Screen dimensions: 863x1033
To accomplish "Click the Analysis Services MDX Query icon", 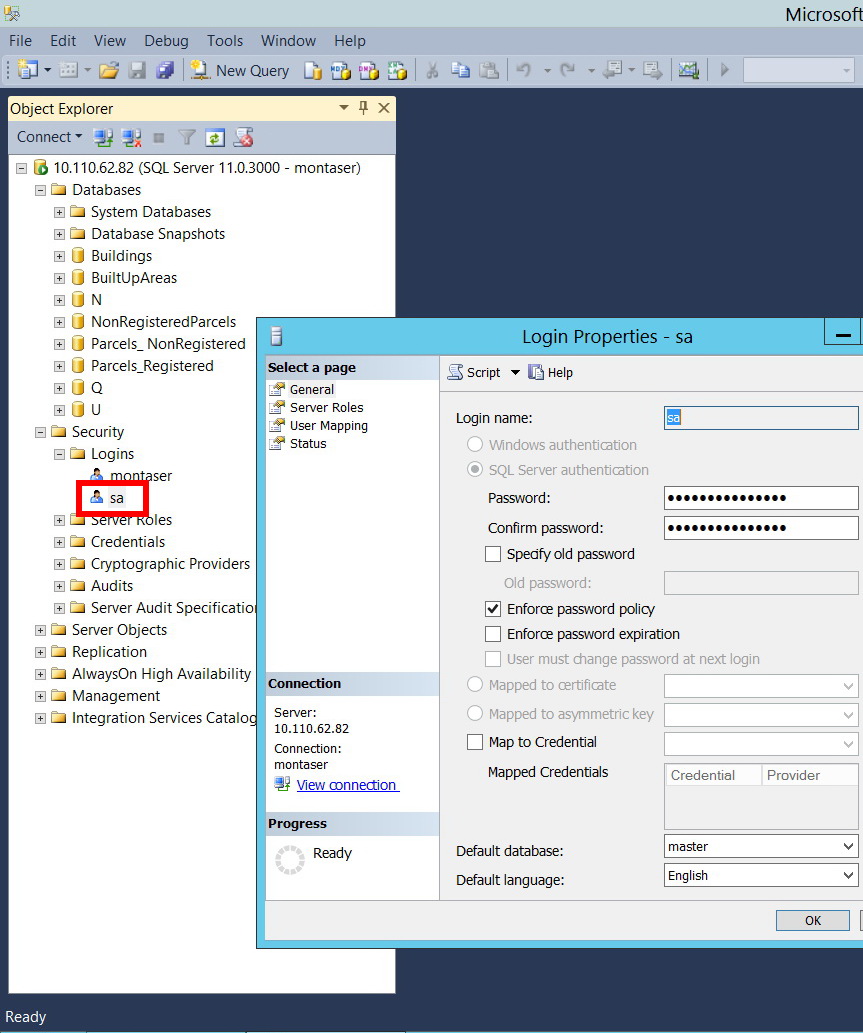I will click(x=341, y=70).
